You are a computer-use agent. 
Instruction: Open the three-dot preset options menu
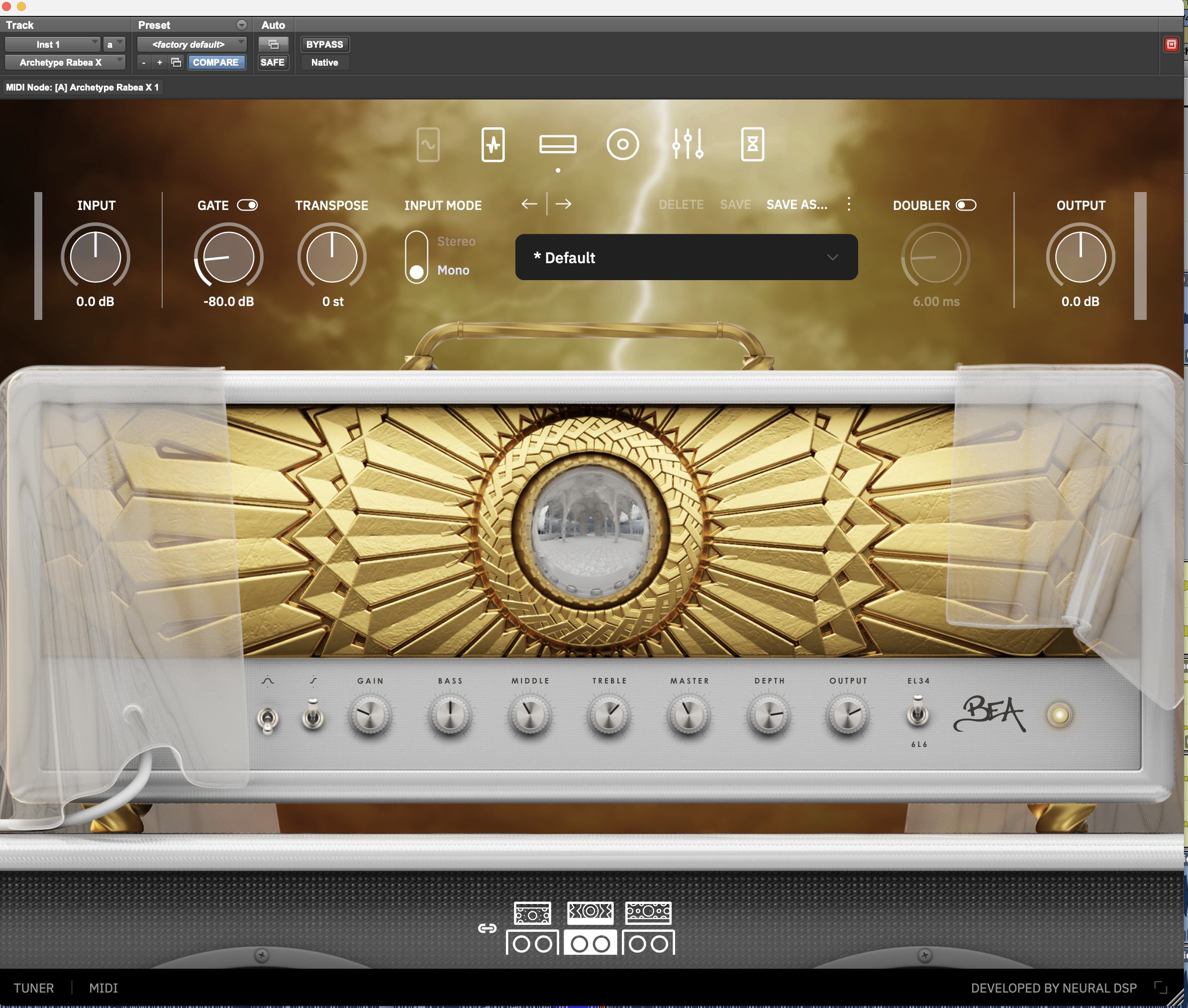click(849, 204)
